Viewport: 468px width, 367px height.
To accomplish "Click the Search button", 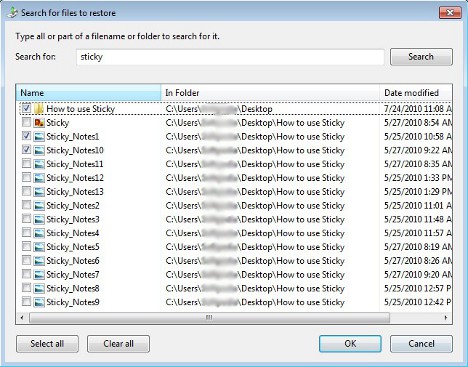I will coord(421,57).
